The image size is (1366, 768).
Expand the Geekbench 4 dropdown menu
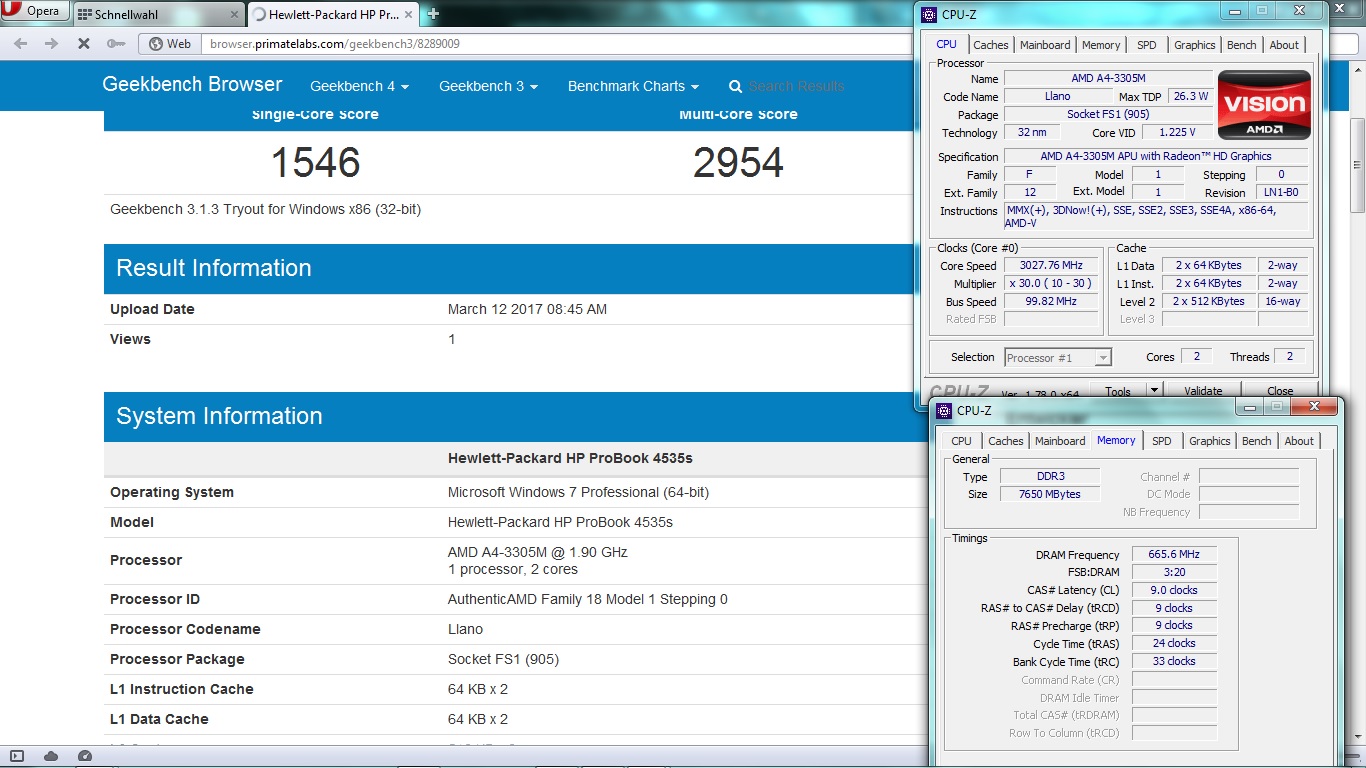[360, 86]
